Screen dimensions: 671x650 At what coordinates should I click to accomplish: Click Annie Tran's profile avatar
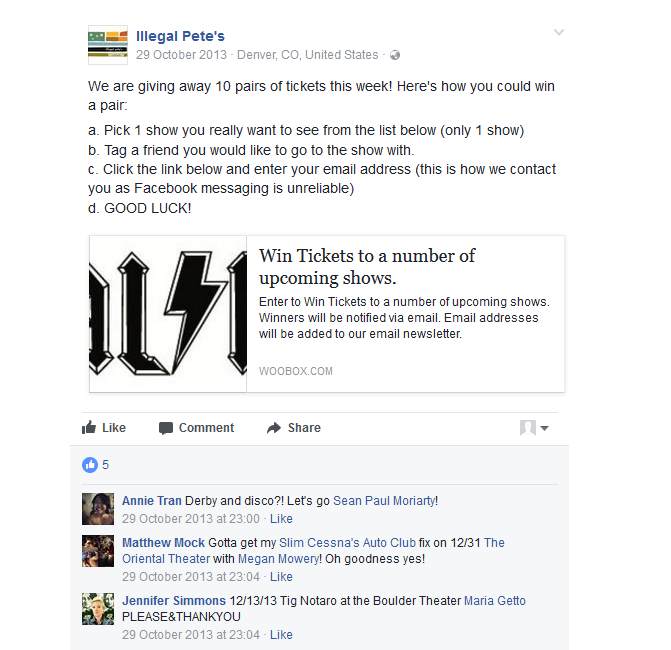(98, 509)
